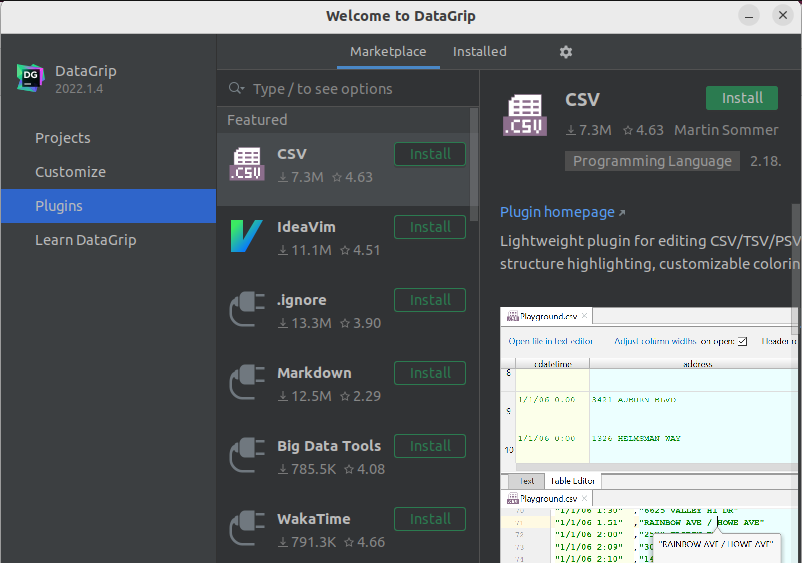
Task: Minimize the Welcome to DataGrip window
Action: coord(749,15)
